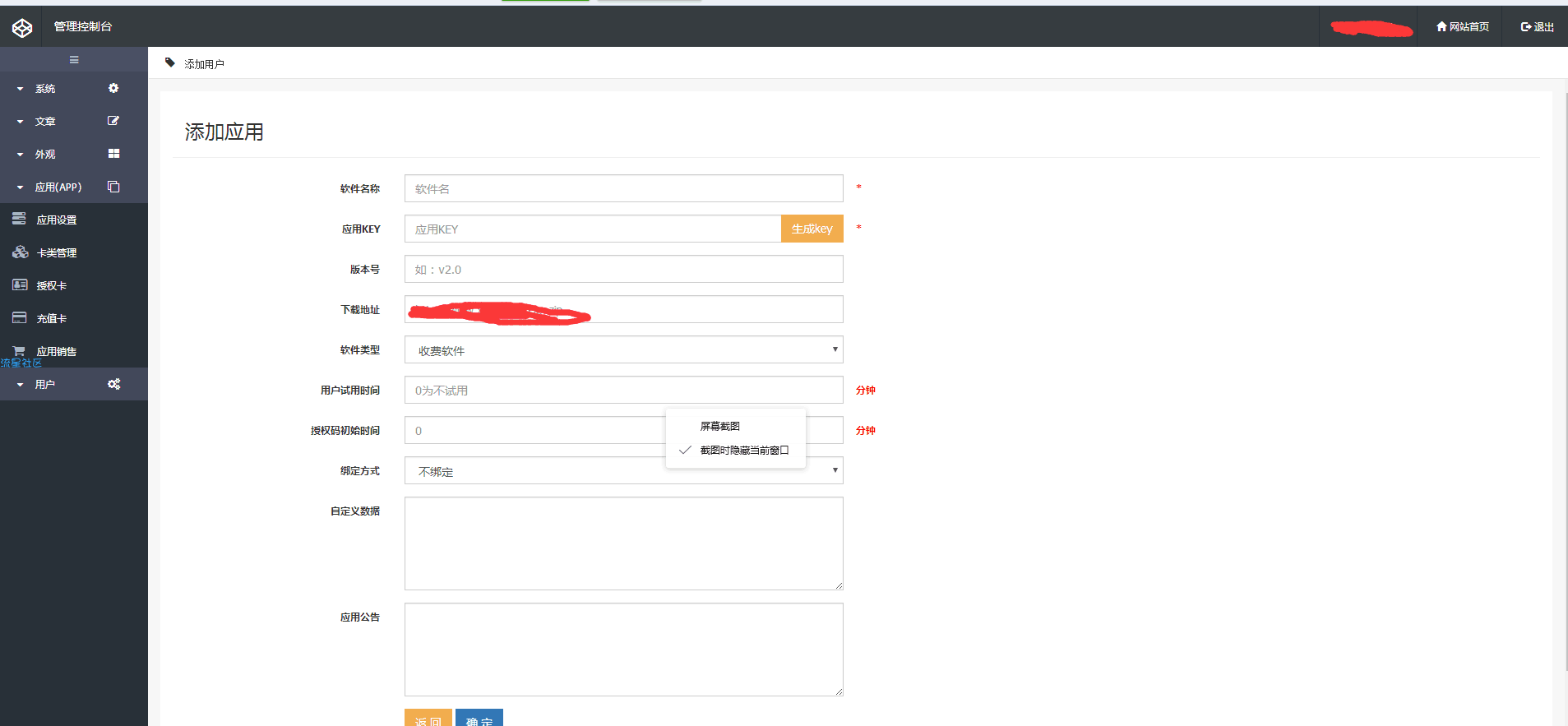The height and width of the screenshot is (726, 1568).
Task: Click the 系统 gear icon
Action: 113,88
